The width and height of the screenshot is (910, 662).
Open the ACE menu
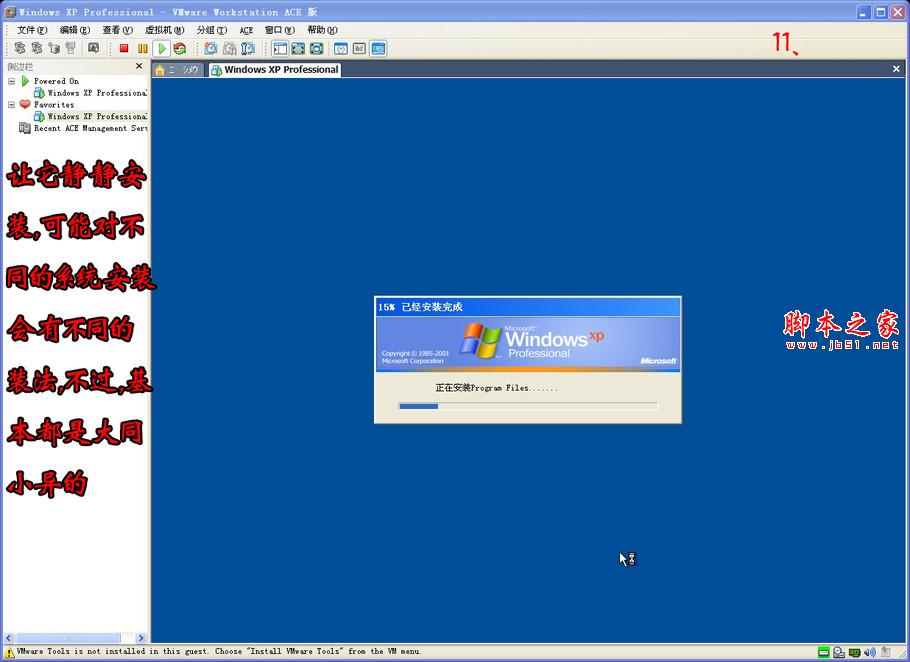click(246, 30)
